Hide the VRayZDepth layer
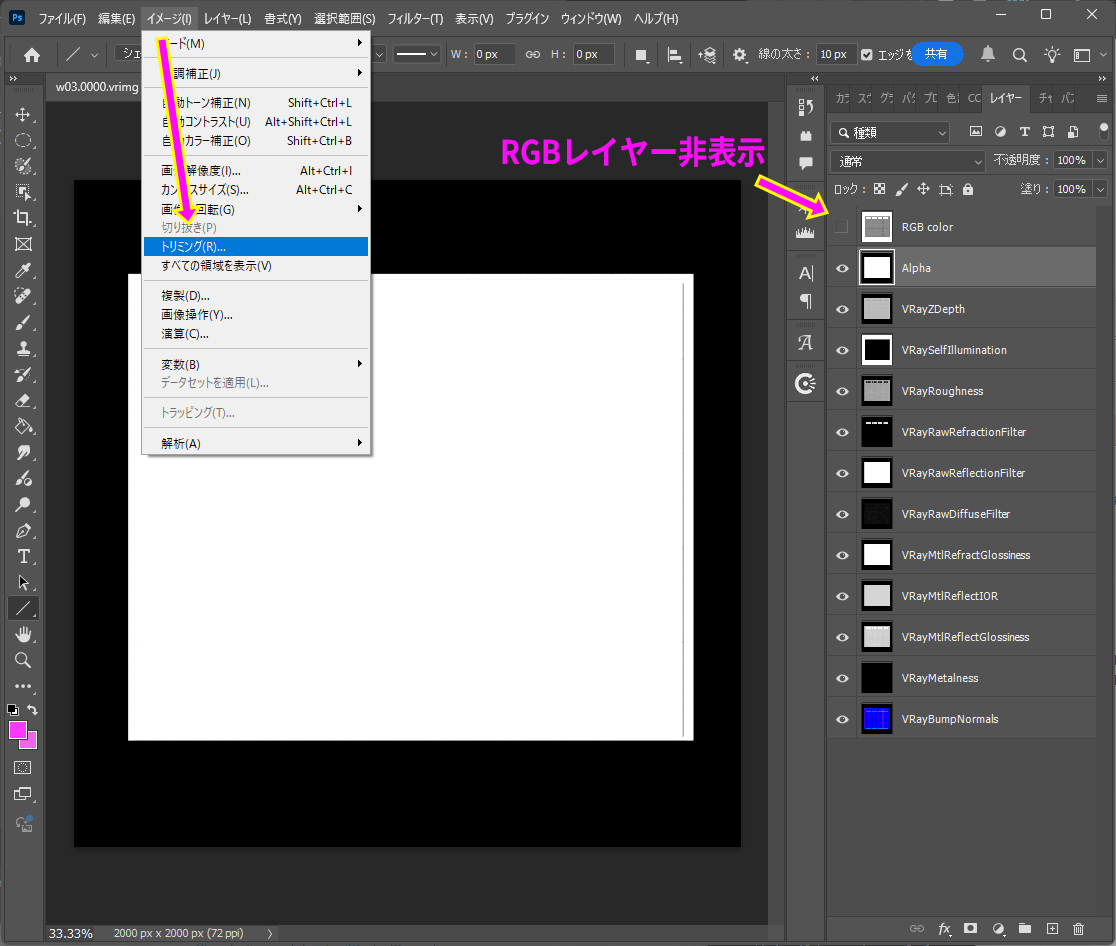Viewport: 1116px width, 946px height. click(x=841, y=309)
